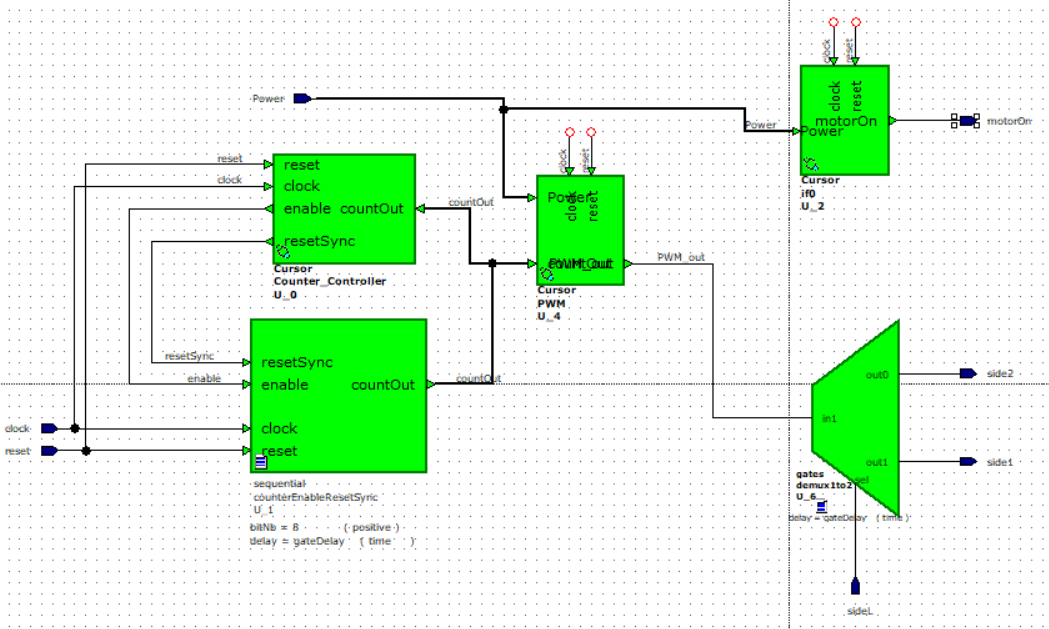The width and height of the screenshot is (1049, 629).
Task: Click the motorOn output port symbol
Action: point(968,121)
